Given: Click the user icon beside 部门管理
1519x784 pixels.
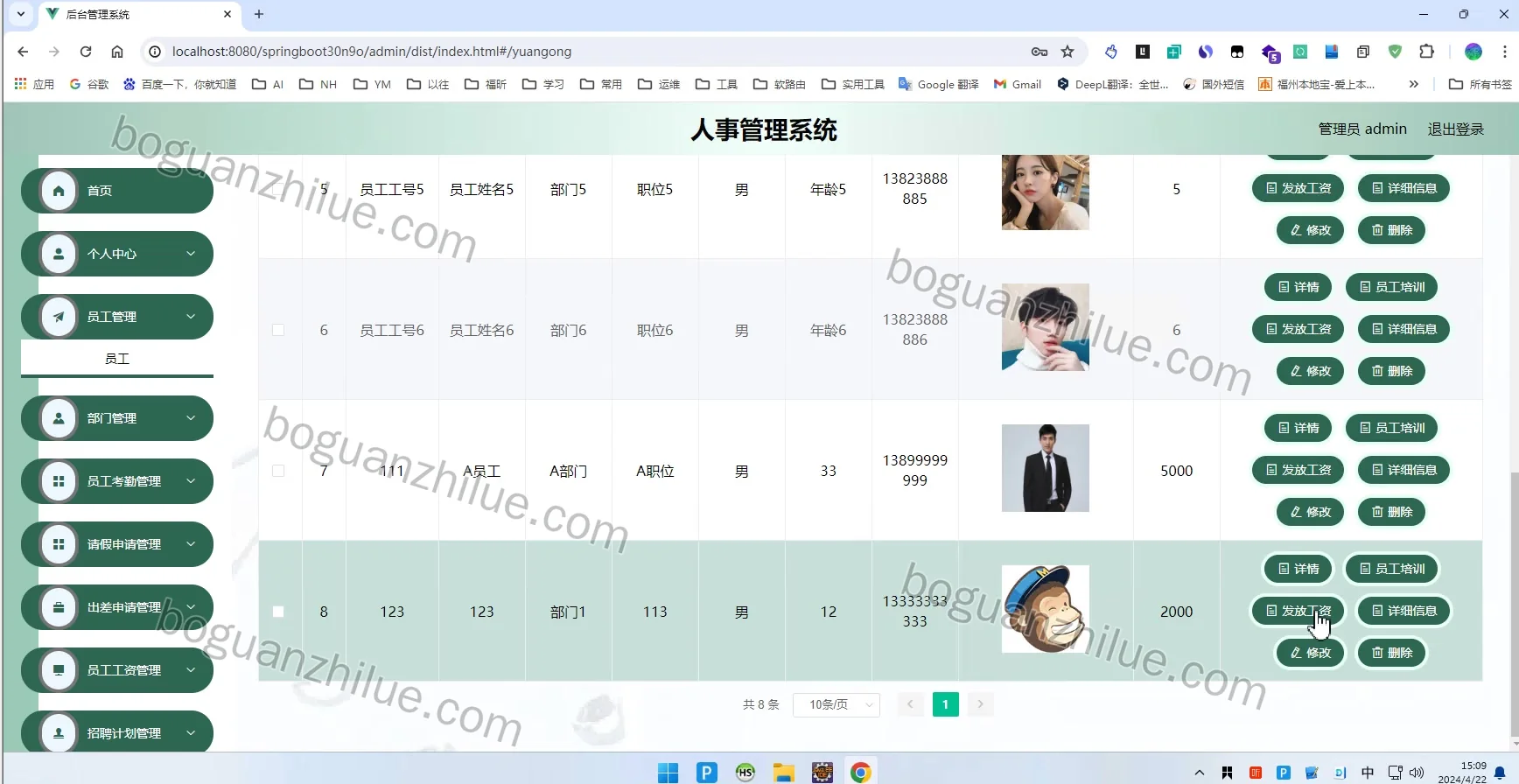Looking at the screenshot, I should 59,418.
